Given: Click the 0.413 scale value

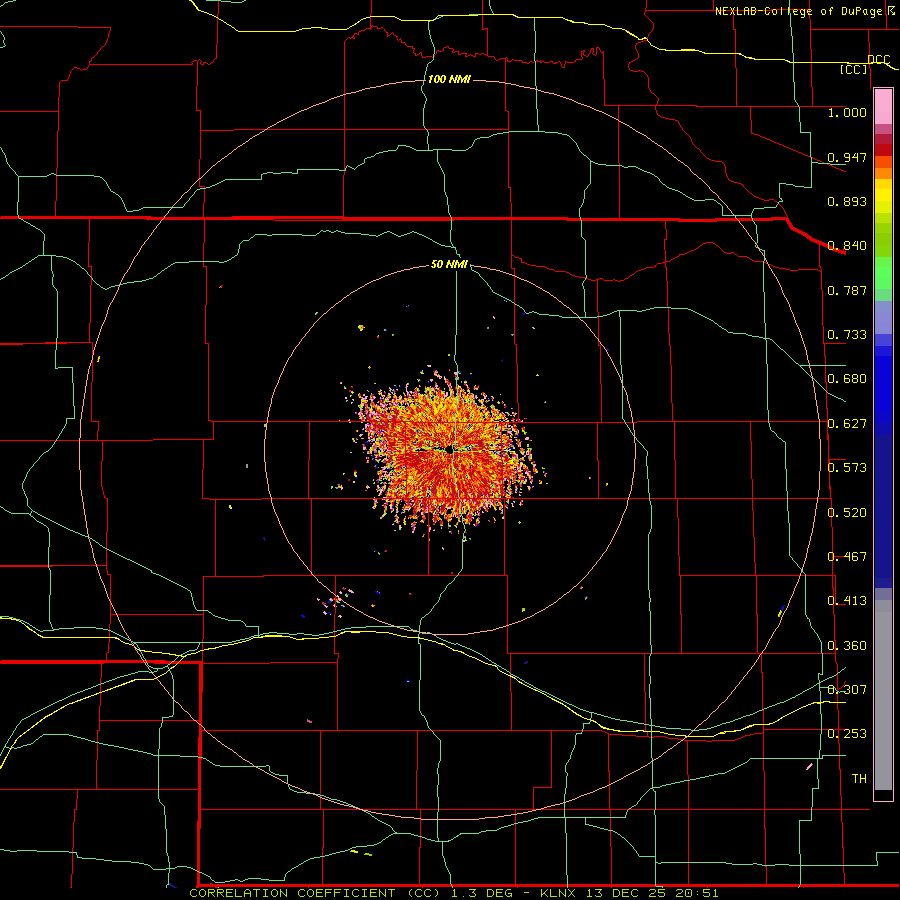Looking at the screenshot, I should pos(847,601).
